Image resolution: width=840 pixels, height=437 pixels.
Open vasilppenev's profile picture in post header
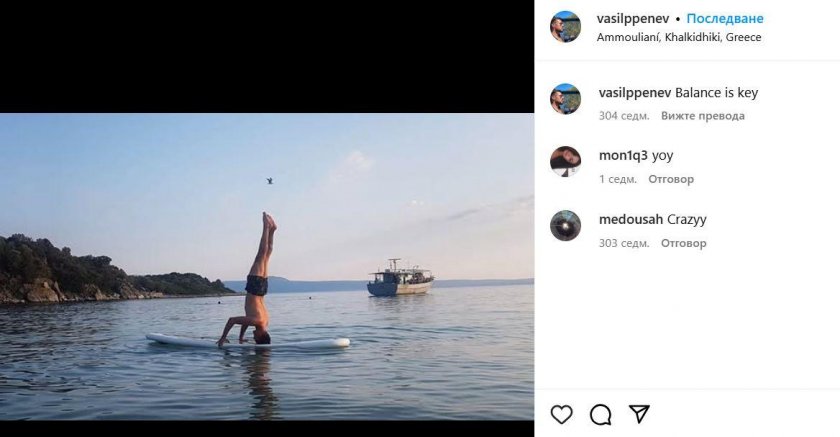click(565, 27)
